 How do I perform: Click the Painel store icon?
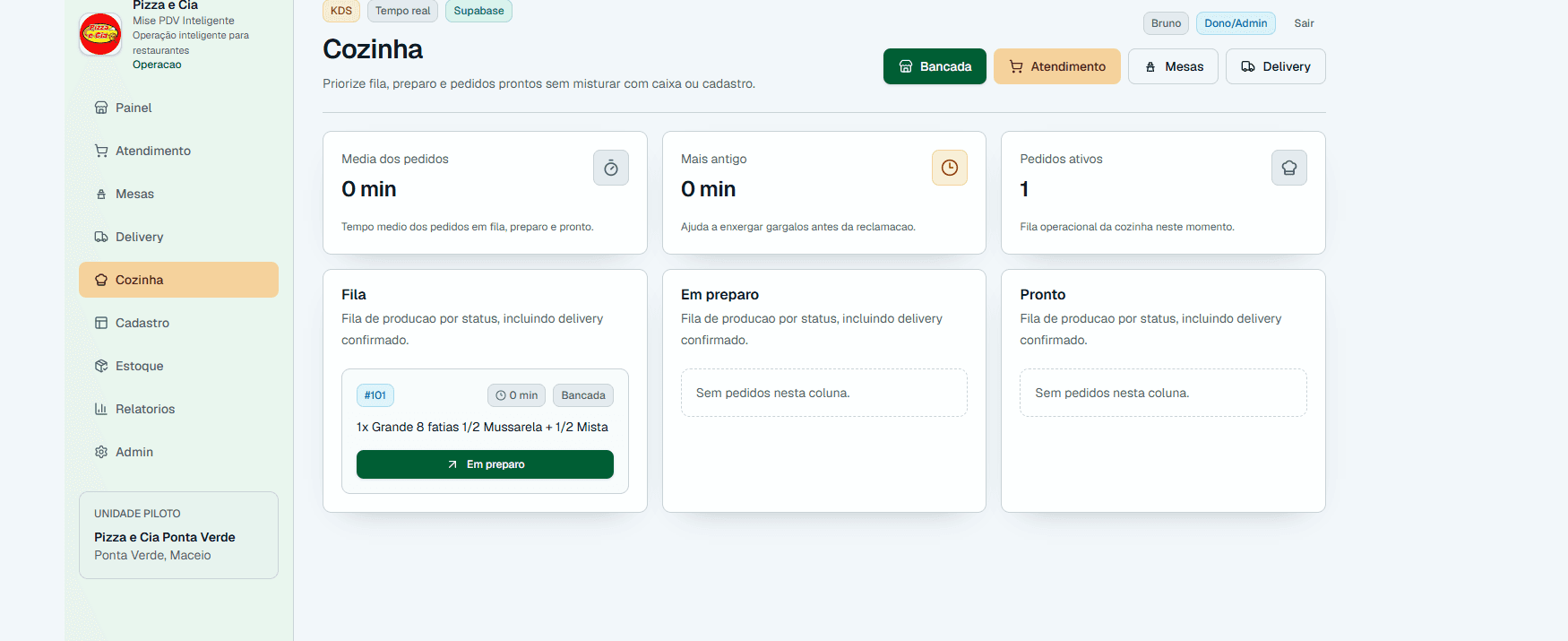101,108
